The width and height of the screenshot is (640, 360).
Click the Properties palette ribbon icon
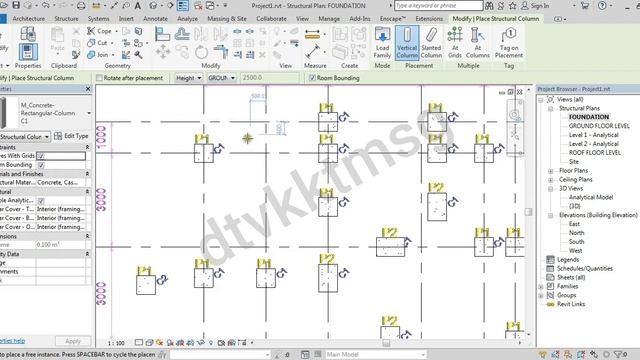click(28, 52)
